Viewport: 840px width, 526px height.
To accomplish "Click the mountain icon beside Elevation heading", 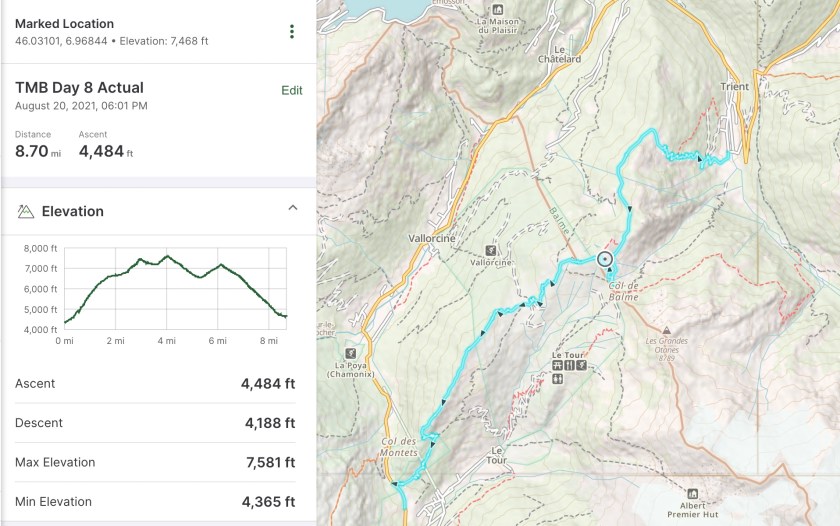I will (26, 212).
